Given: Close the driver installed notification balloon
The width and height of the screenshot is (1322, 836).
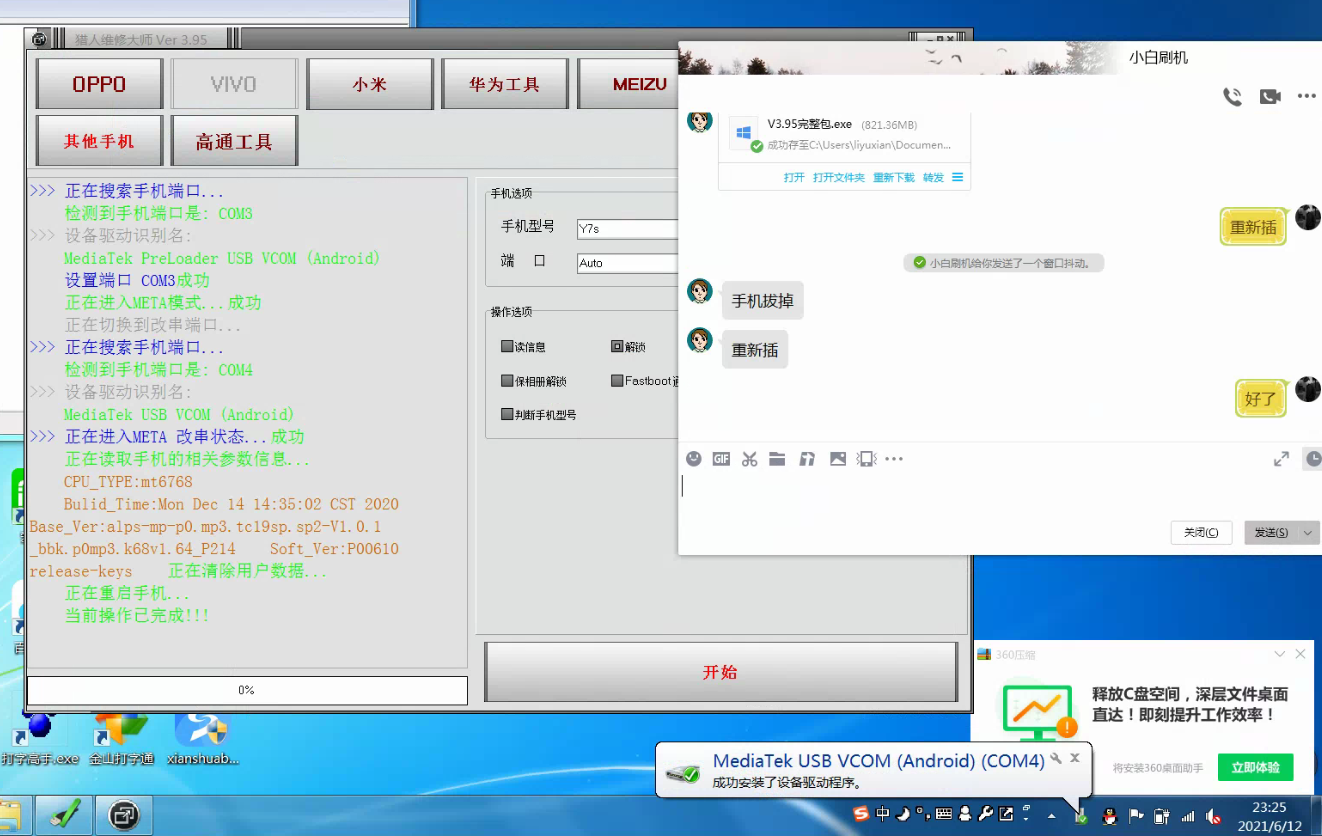Looking at the screenshot, I should coord(1075,757).
